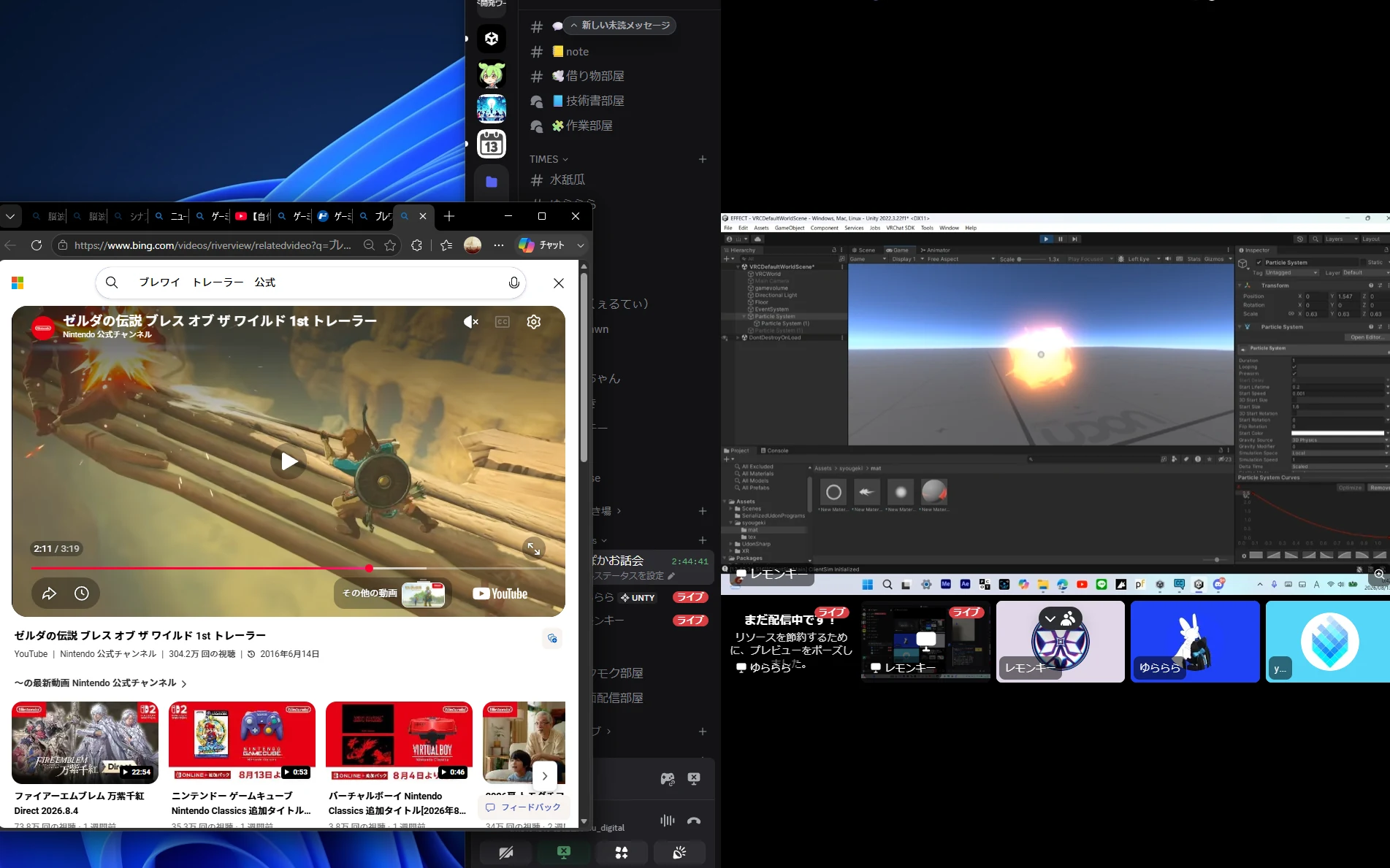1390x868 pixels.
Task: Refresh the Bing video page
Action: coord(37,245)
